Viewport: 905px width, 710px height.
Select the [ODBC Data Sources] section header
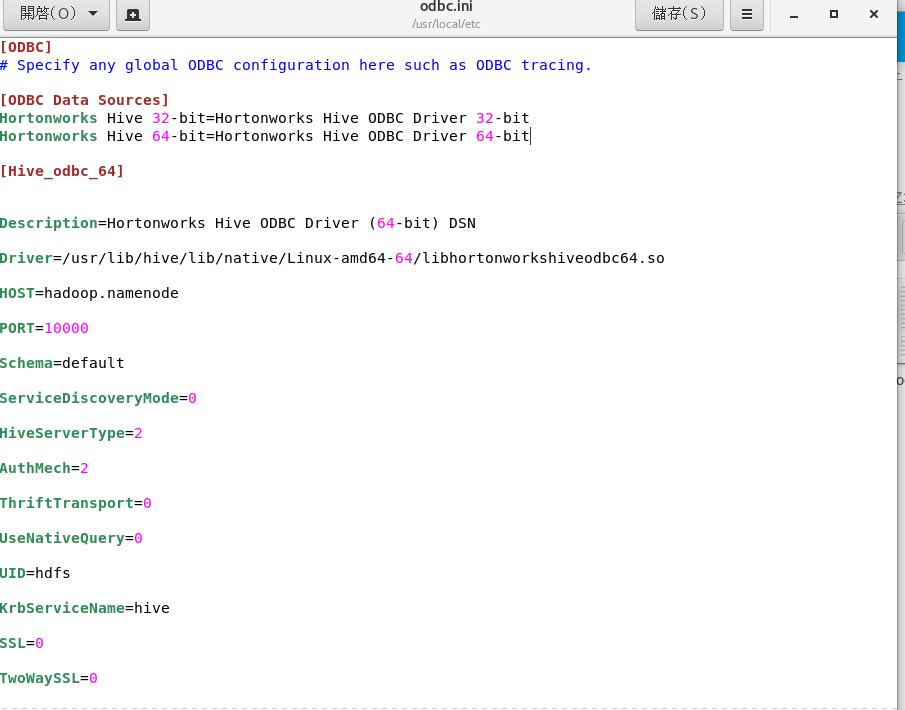(x=84, y=100)
